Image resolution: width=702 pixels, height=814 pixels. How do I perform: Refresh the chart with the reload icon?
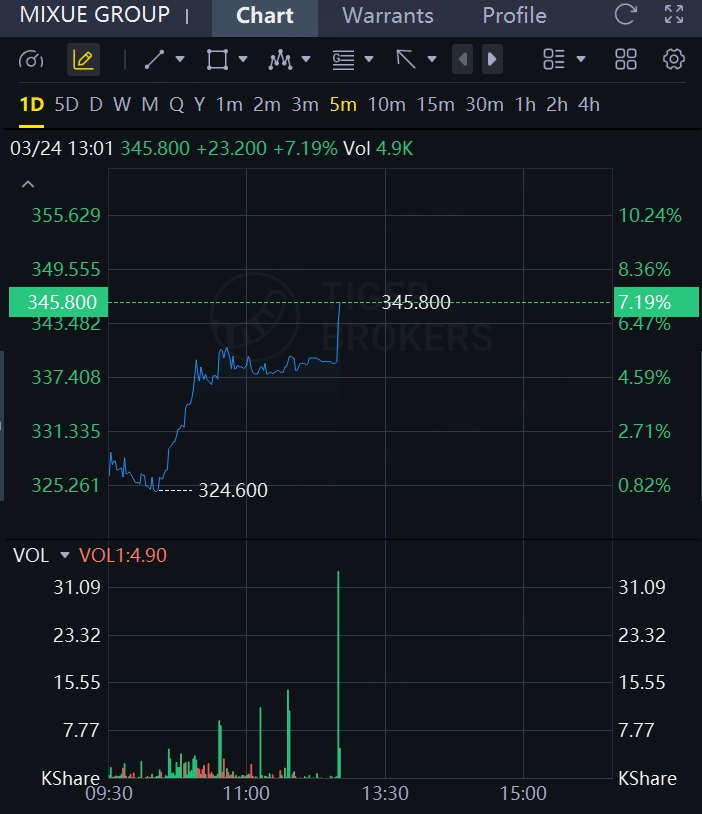pyautogui.click(x=625, y=15)
